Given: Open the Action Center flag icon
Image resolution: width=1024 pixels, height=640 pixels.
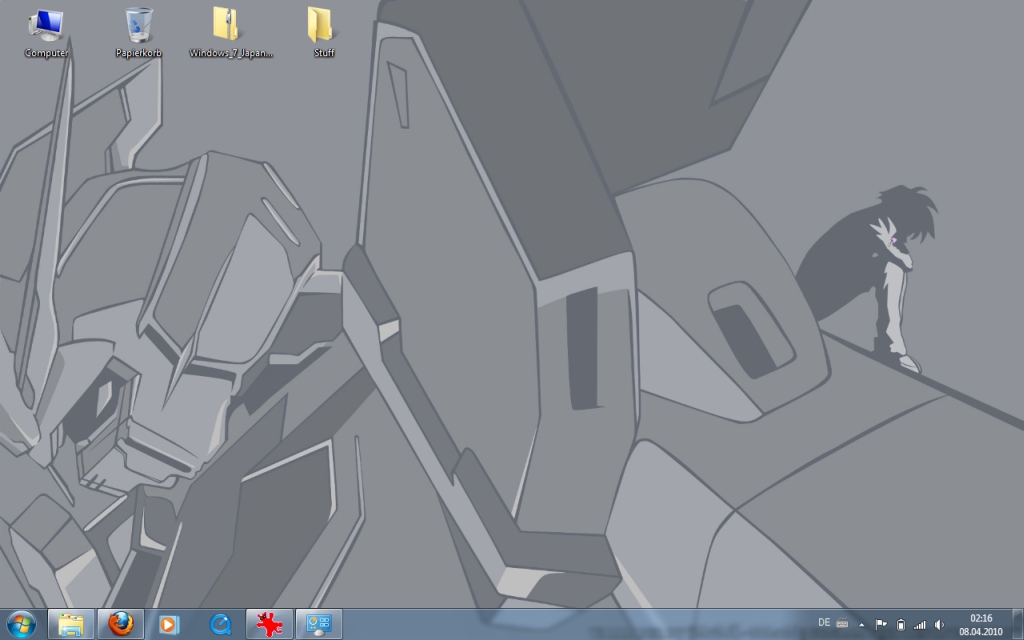Looking at the screenshot, I should (880, 625).
